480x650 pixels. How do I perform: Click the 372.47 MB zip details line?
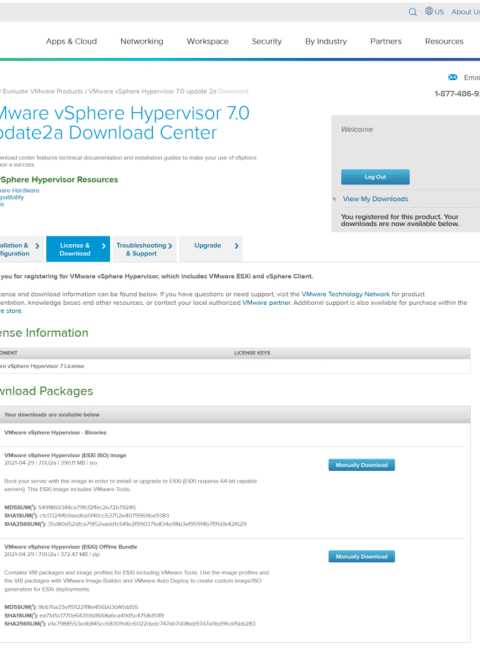[x=52, y=554]
